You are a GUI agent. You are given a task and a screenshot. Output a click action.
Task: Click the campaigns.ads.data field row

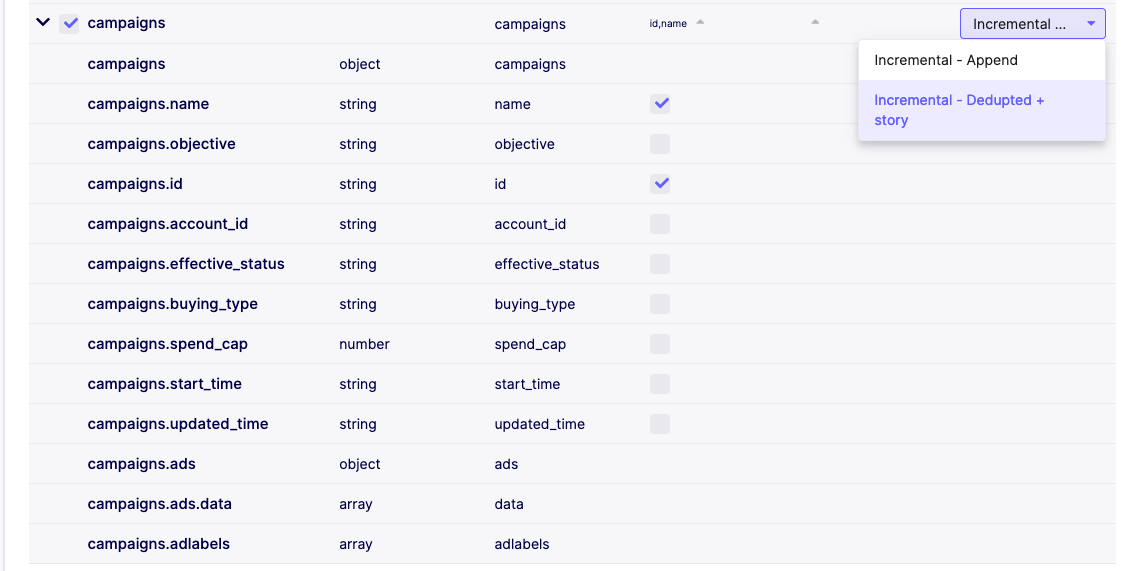click(159, 504)
